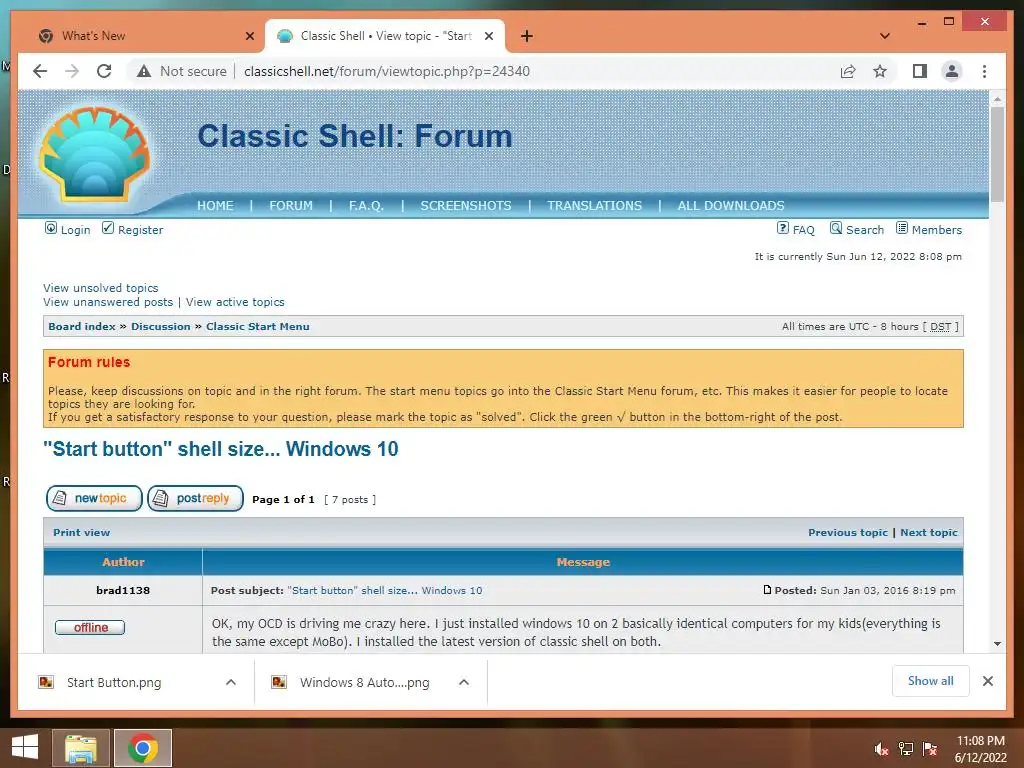Image resolution: width=1024 pixels, height=768 pixels.
Task: Open Chrome three-dot menu
Action: tap(984, 71)
